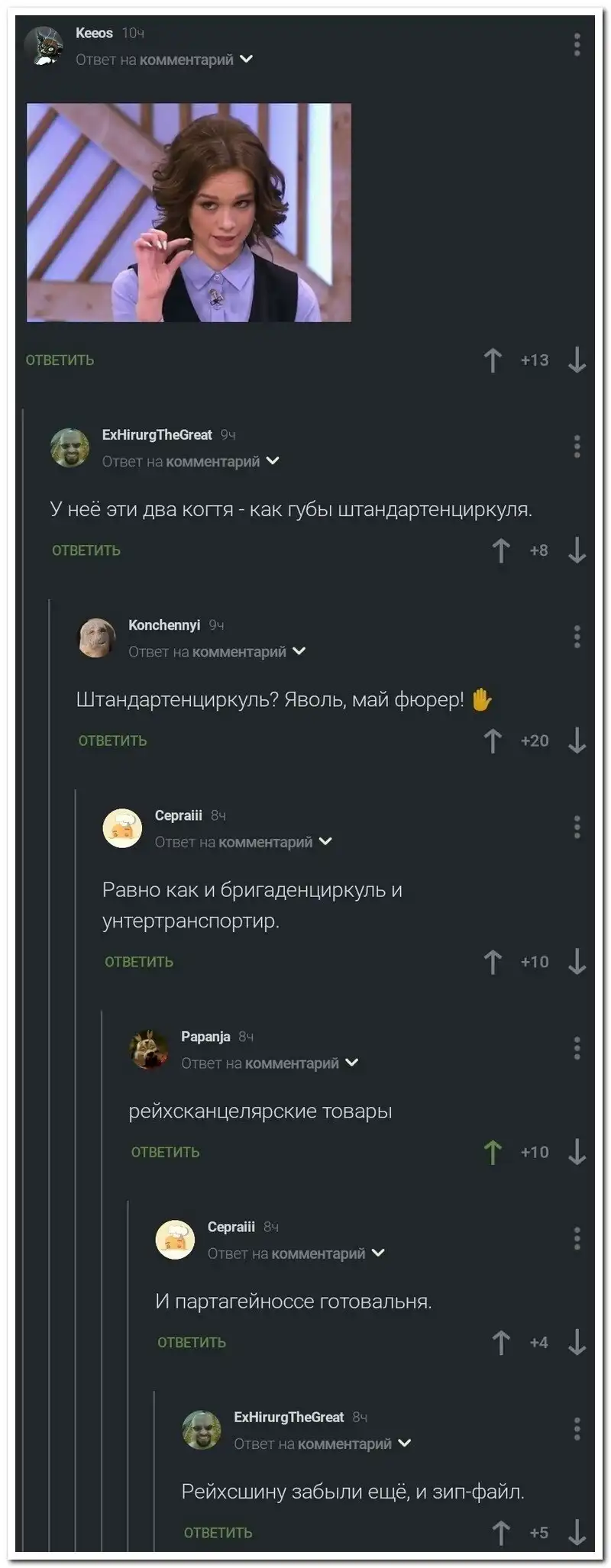This screenshot has height=1568, width=611.
Task: Downvote Papanja's comment
Action: [577, 1152]
